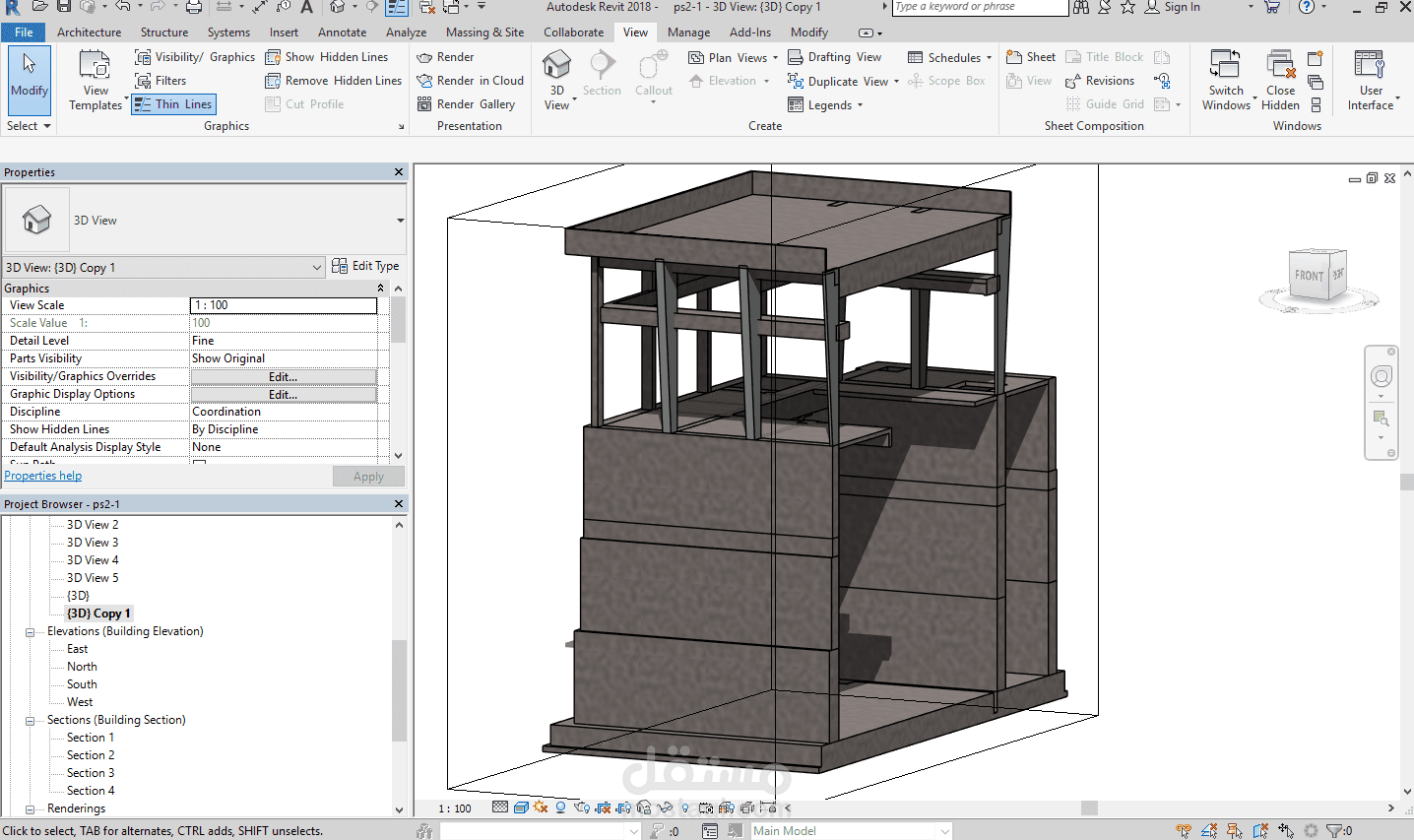Collapse Sections (Building Section) node
The width and height of the screenshot is (1414, 840).
(x=30, y=721)
